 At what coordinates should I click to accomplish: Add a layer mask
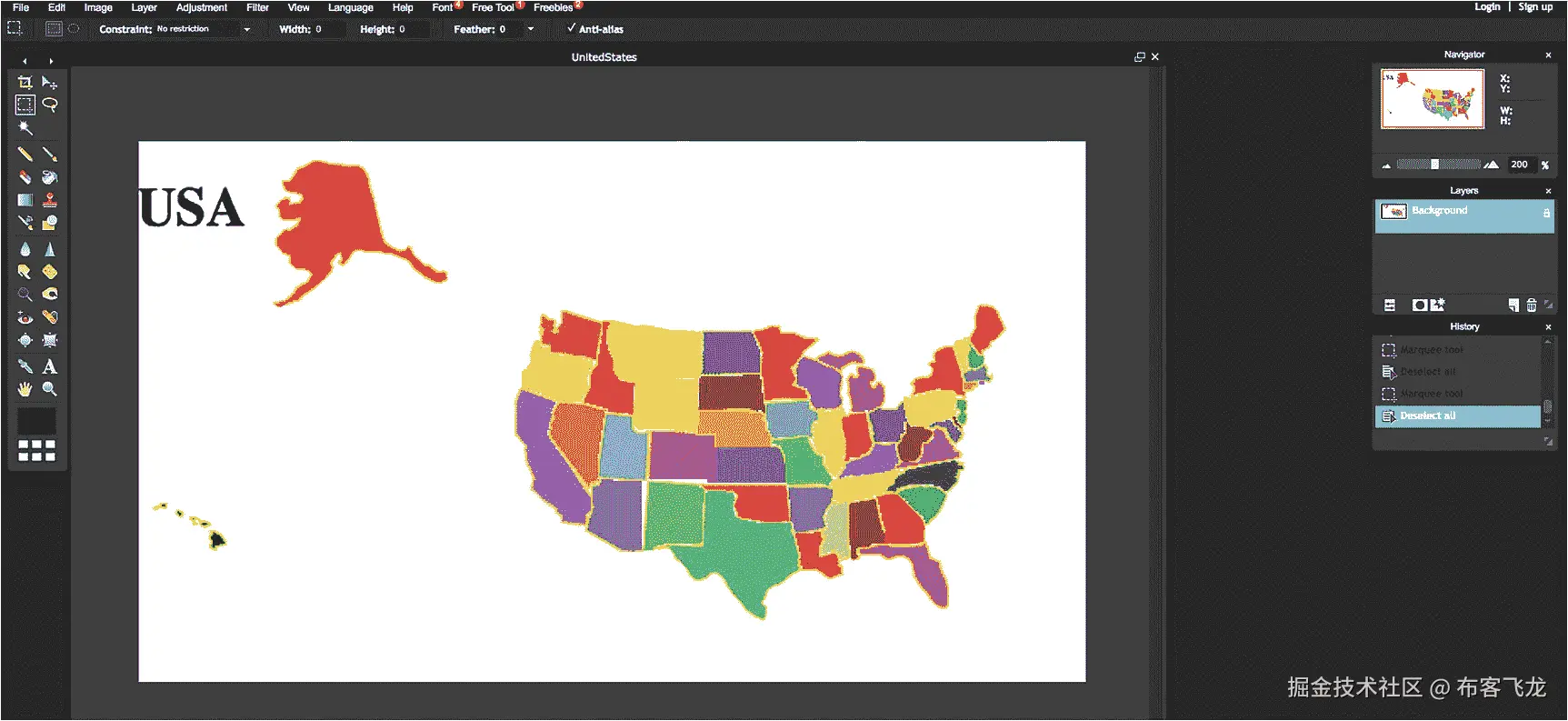[1420, 305]
